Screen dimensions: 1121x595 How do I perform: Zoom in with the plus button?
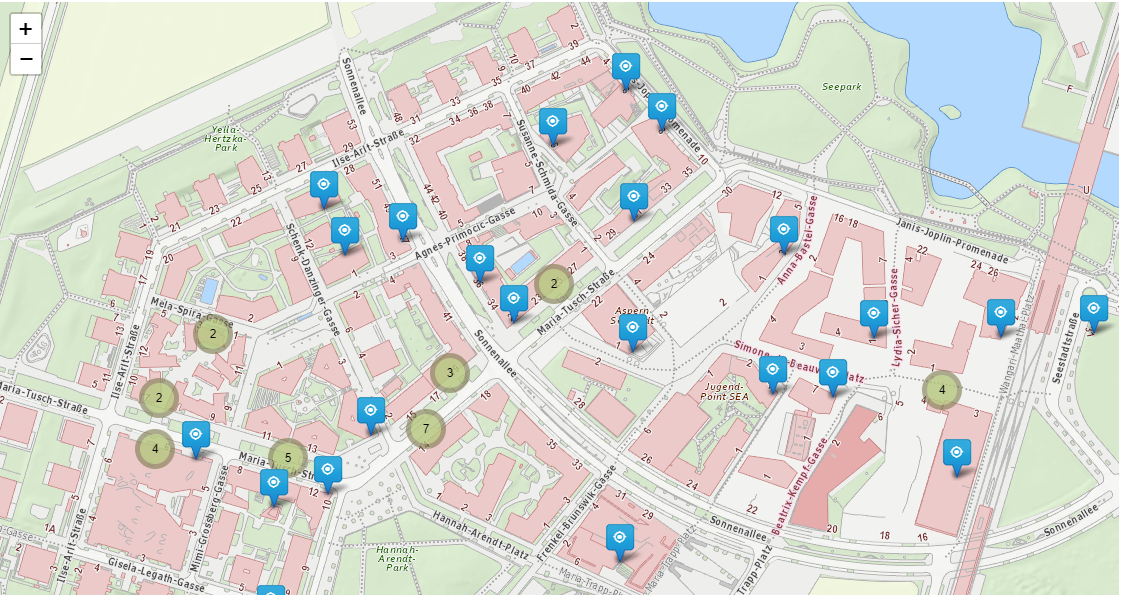coord(25,29)
